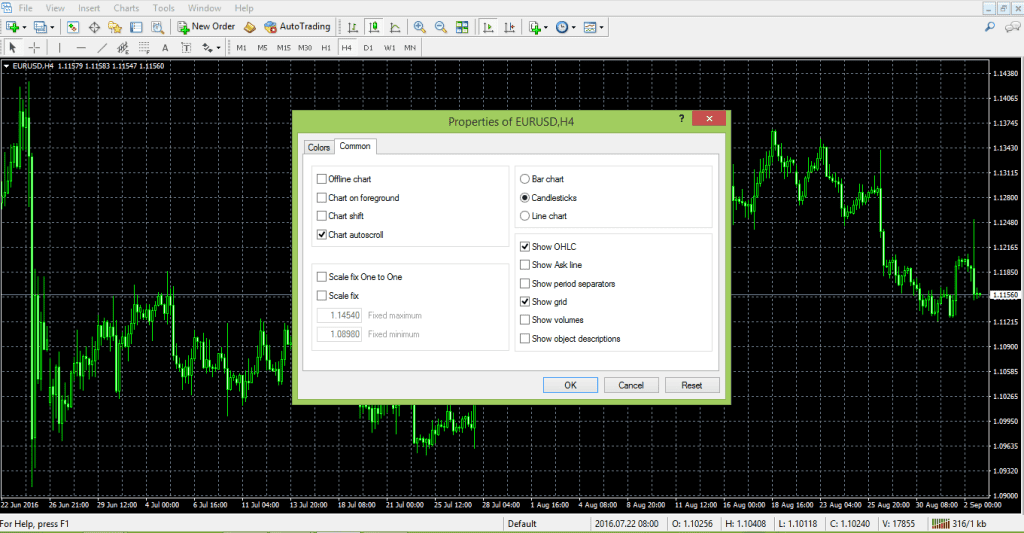This screenshot has height=533, width=1024.
Task: Open the Periods clock icon
Action: click(562, 27)
